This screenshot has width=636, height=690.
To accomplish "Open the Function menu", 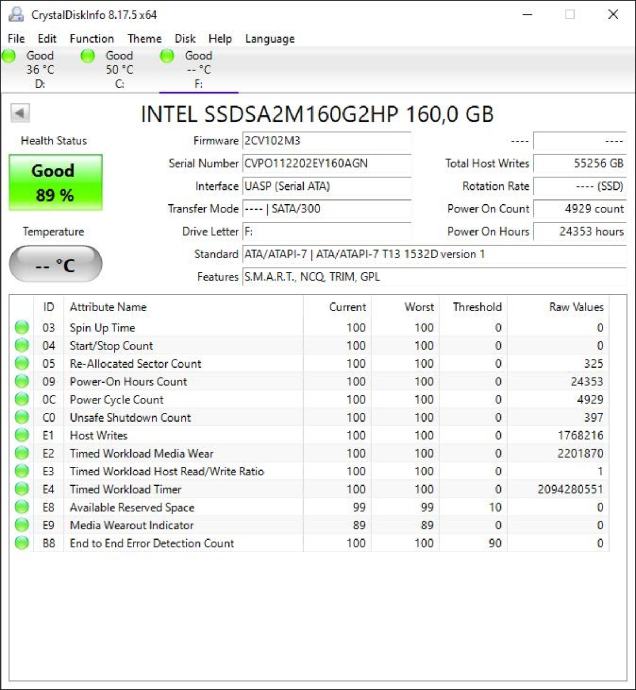I will 92,39.
